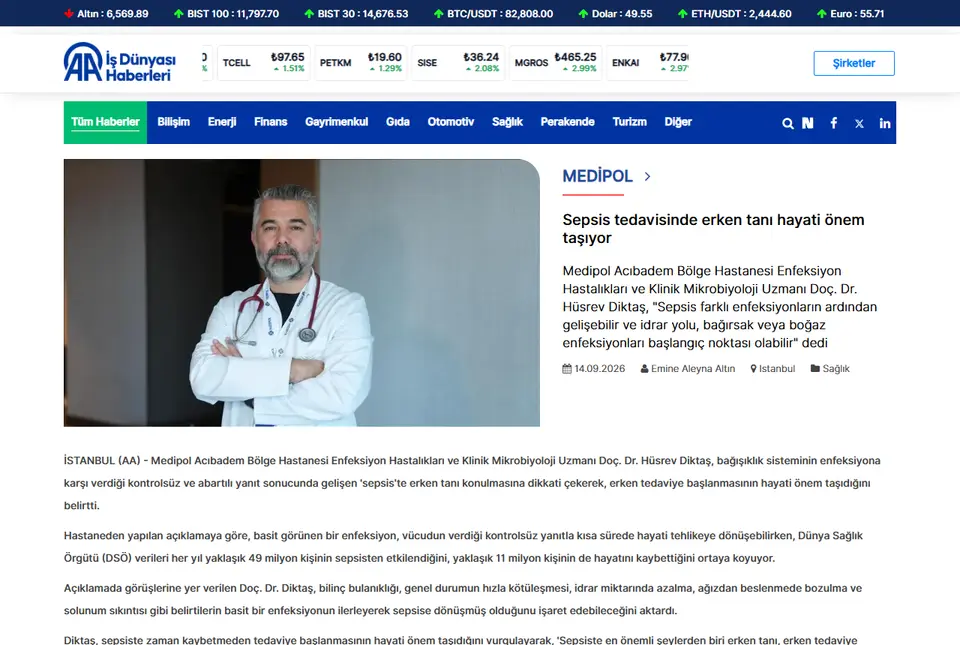Click the green arrow next to BIST 100
960x645 pixels.
pos(179,13)
